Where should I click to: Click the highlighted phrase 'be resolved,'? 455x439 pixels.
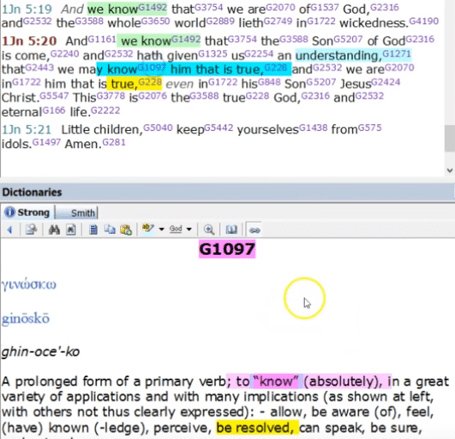(255, 428)
